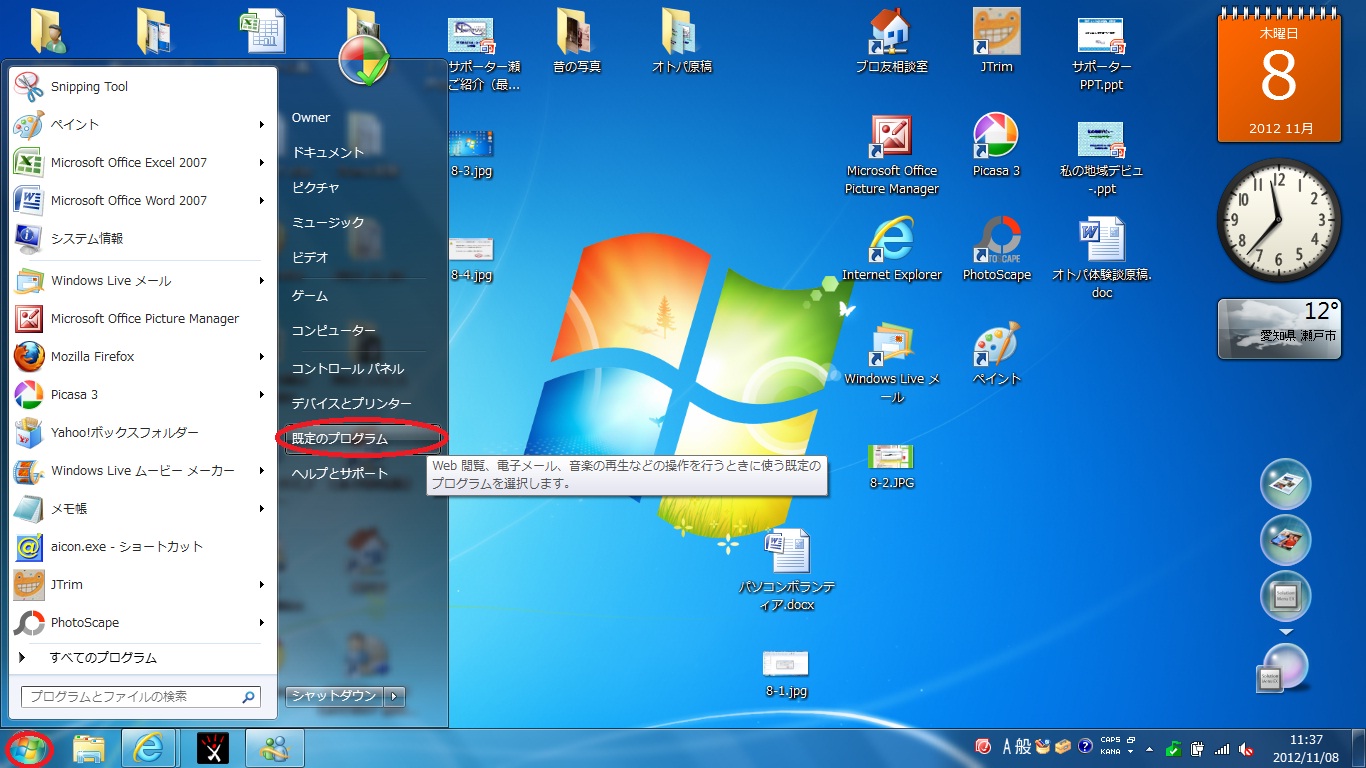
Task: Select the Picasa 3 desktop shortcut
Action: [996, 145]
